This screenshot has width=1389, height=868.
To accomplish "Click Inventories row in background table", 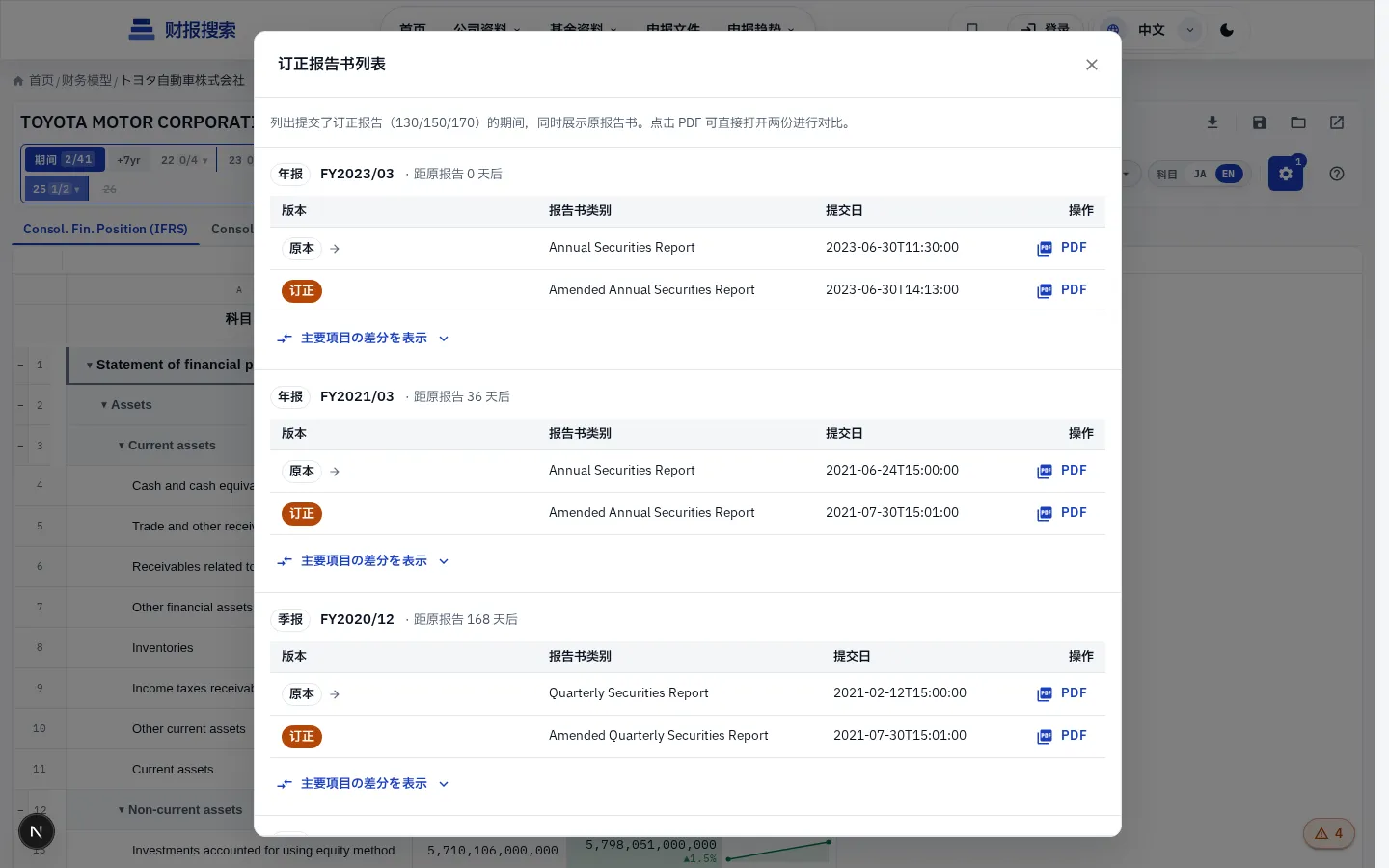I will (163, 648).
